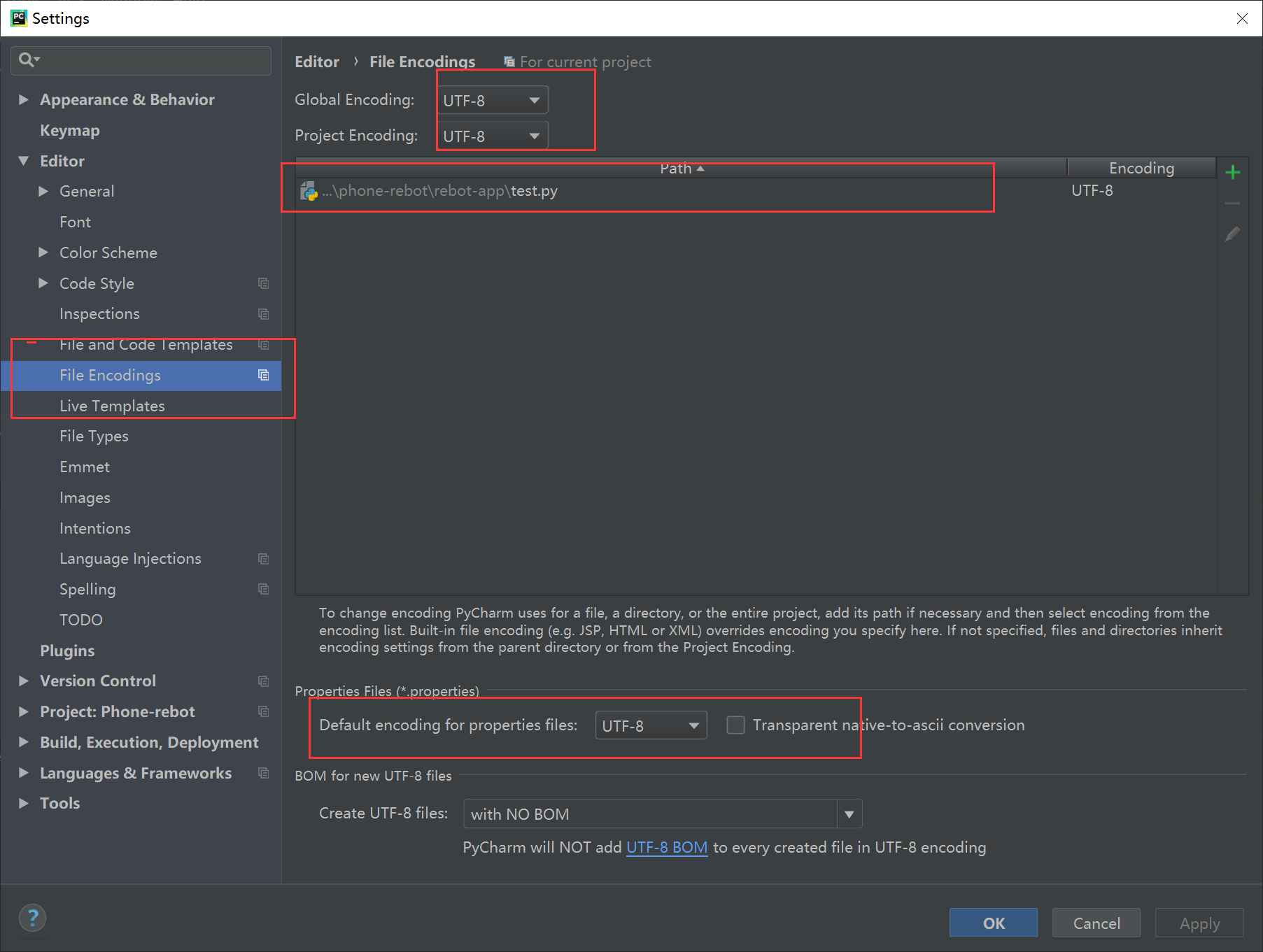Viewport: 1263px width, 952px height.
Task: Expand the Languages & Frameworks section
Action: (x=24, y=773)
